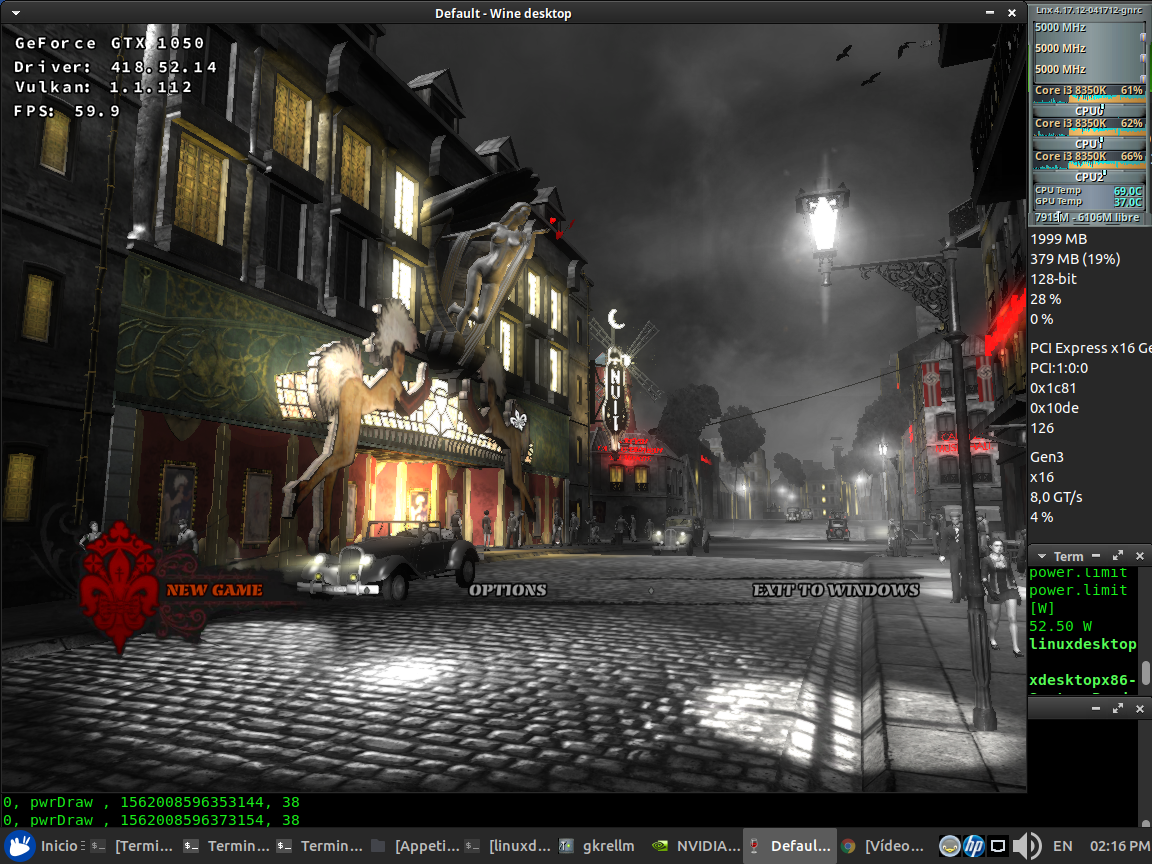This screenshot has height=864, width=1152.
Task: Open the [Vídeo... Chrome taskbar entry
Action: (x=885, y=846)
